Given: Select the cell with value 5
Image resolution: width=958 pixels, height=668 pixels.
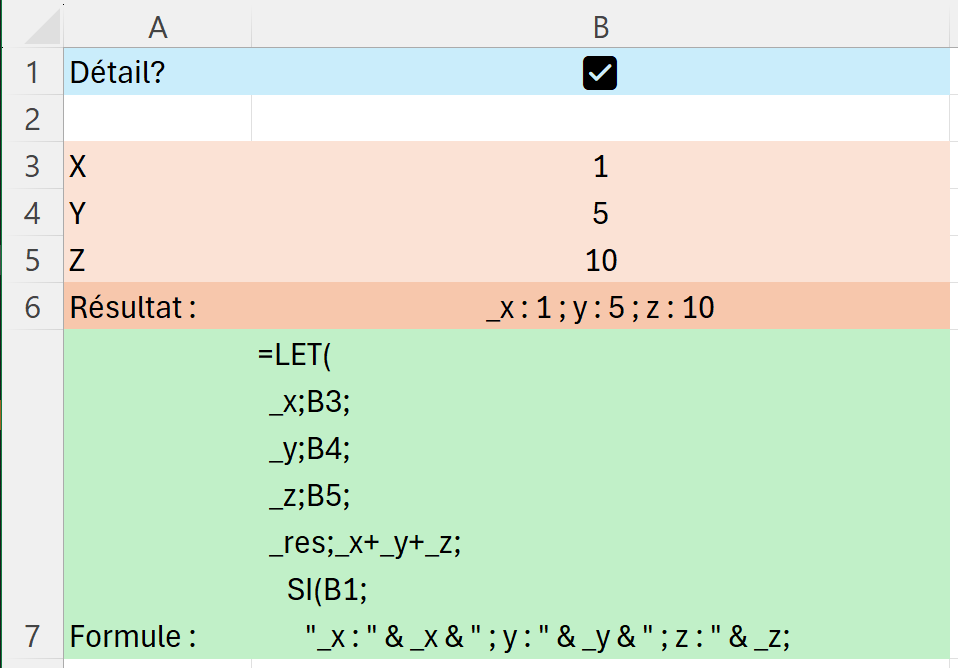Looking at the screenshot, I should coord(600,213).
